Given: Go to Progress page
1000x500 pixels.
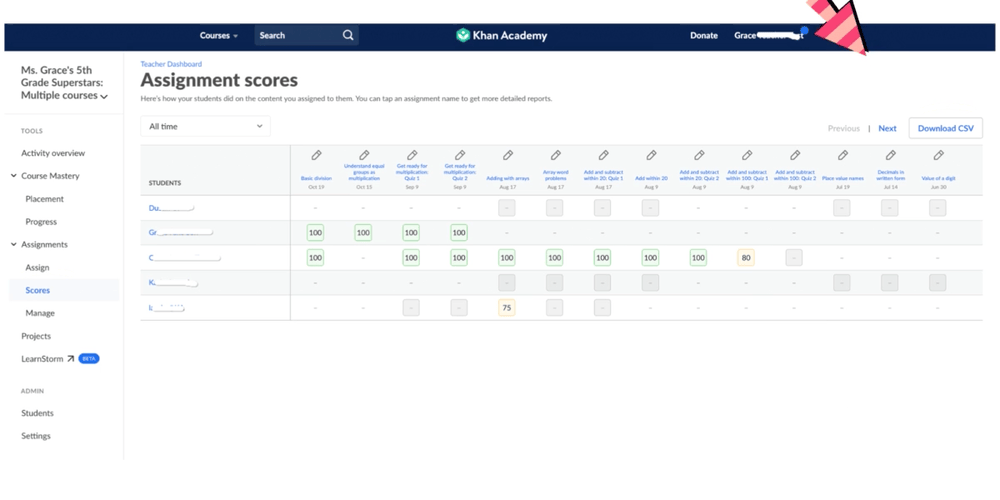Looking at the screenshot, I should pos(41,222).
